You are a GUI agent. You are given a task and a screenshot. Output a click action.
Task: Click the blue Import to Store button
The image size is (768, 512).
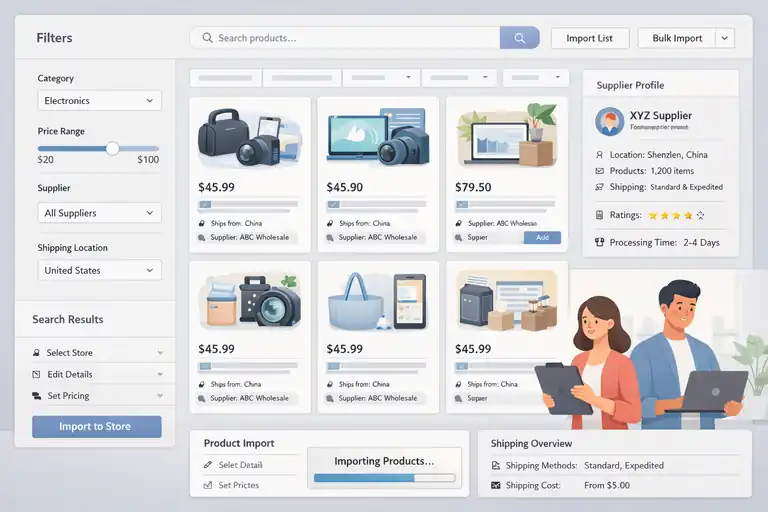click(96, 426)
